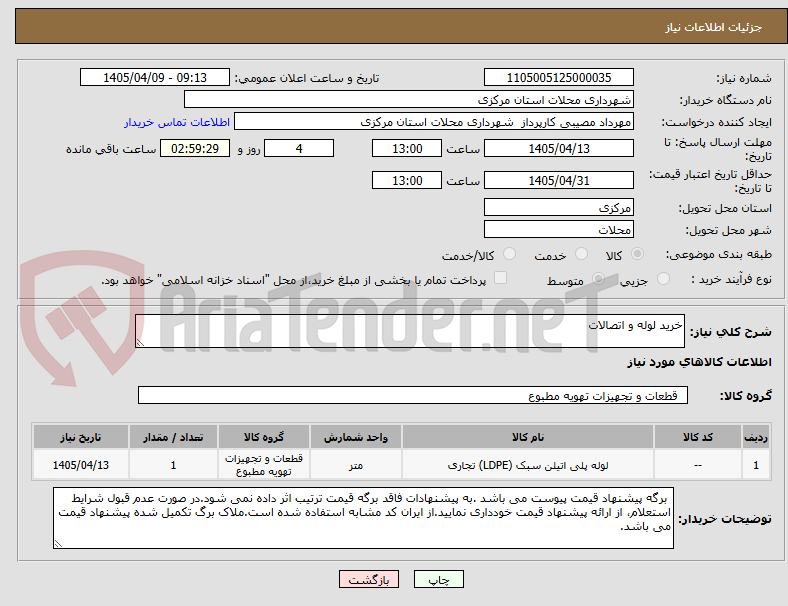
Task: Click the گروه کالا field
Action: pos(413,395)
